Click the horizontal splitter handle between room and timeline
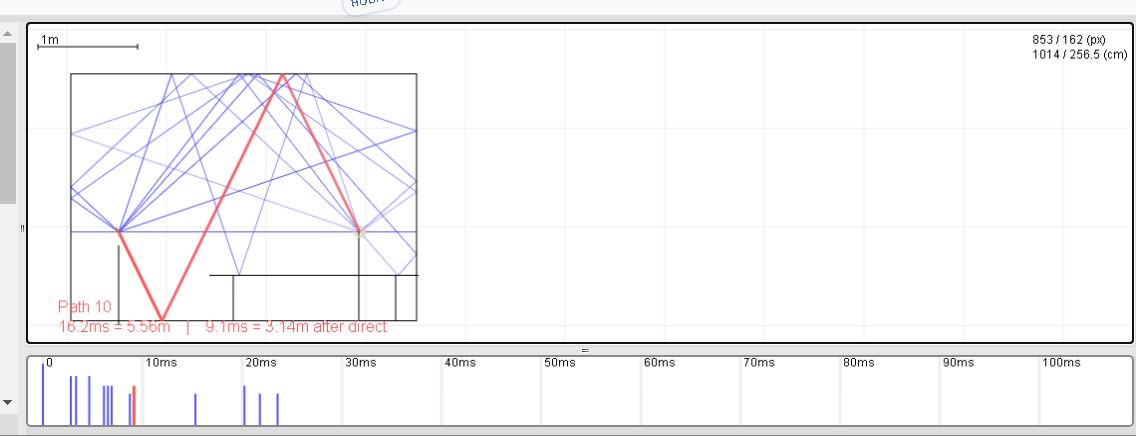This screenshot has height=436, width=1136. point(585,351)
